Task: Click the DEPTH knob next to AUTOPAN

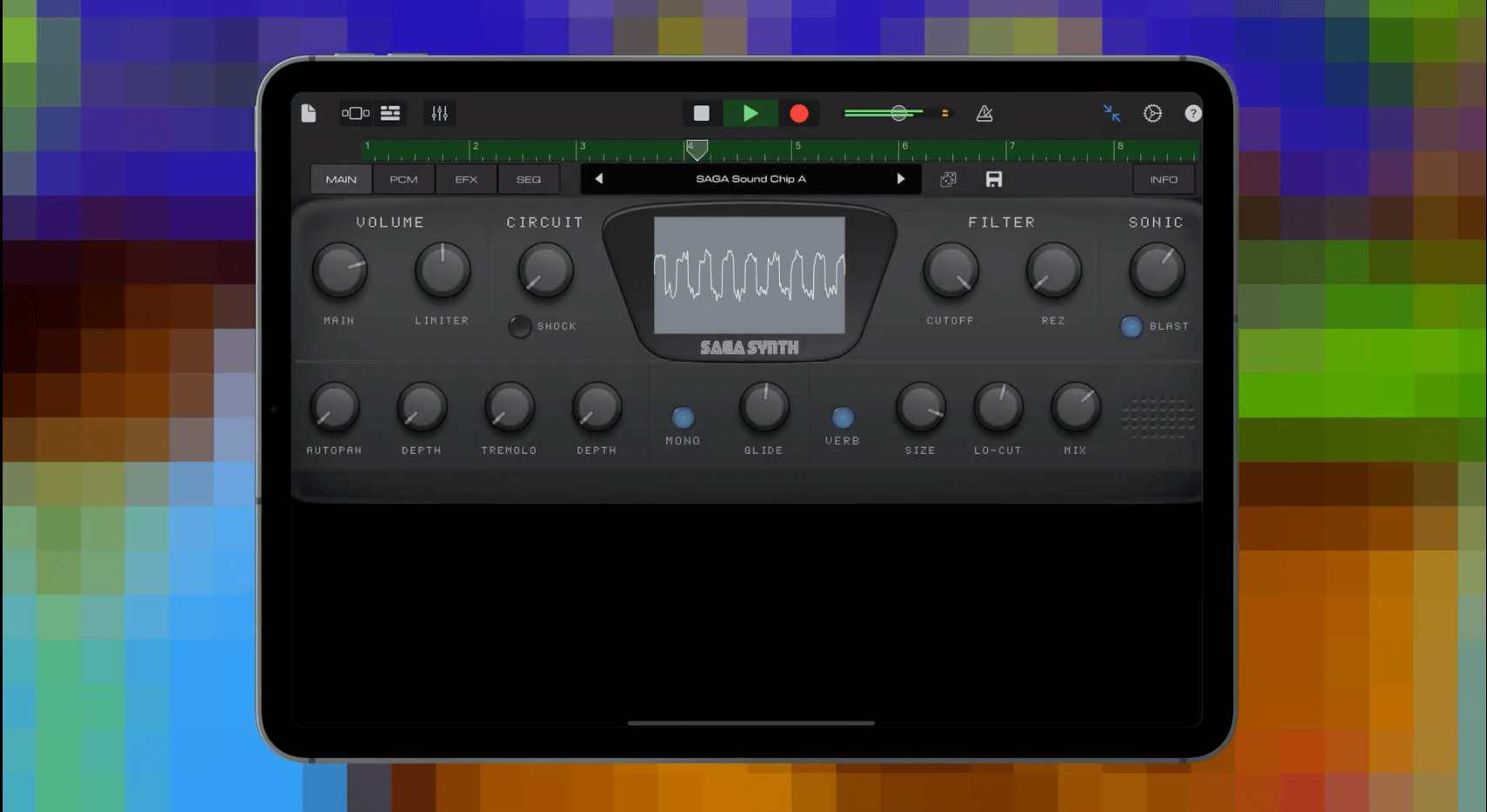Action: [x=422, y=407]
